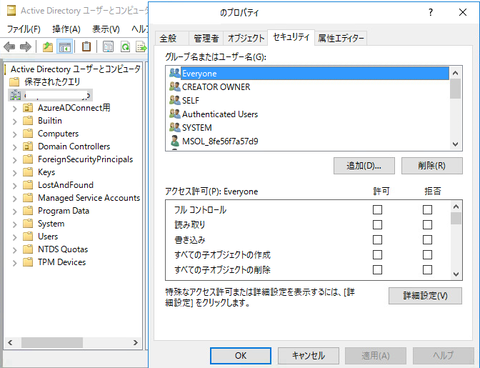Viewport: 480px width, 368px height.
Task: Expand the Computers tree node
Action: click(14, 135)
